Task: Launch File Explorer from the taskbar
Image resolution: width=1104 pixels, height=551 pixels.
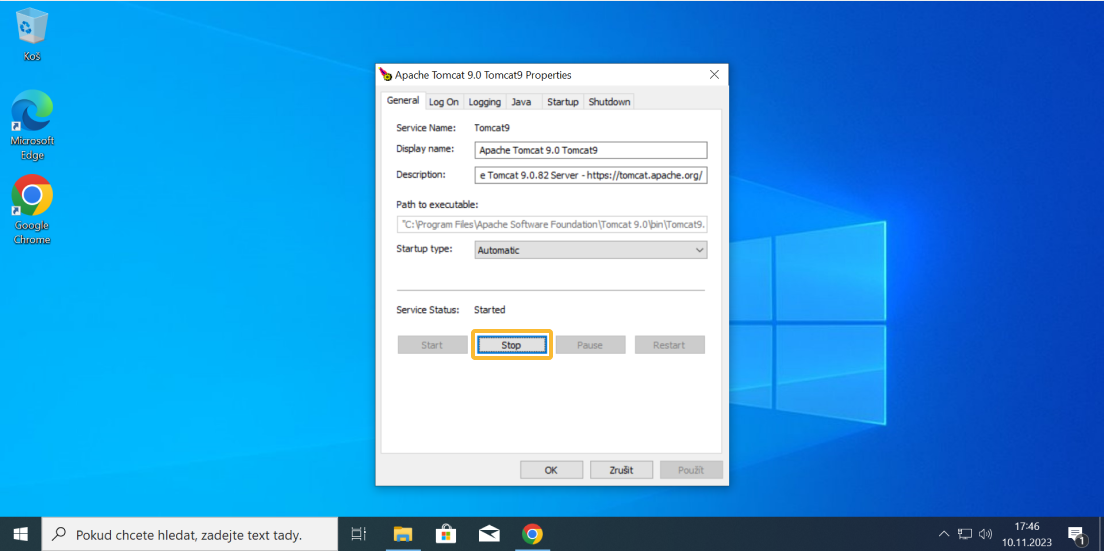Action: [402, 534]
